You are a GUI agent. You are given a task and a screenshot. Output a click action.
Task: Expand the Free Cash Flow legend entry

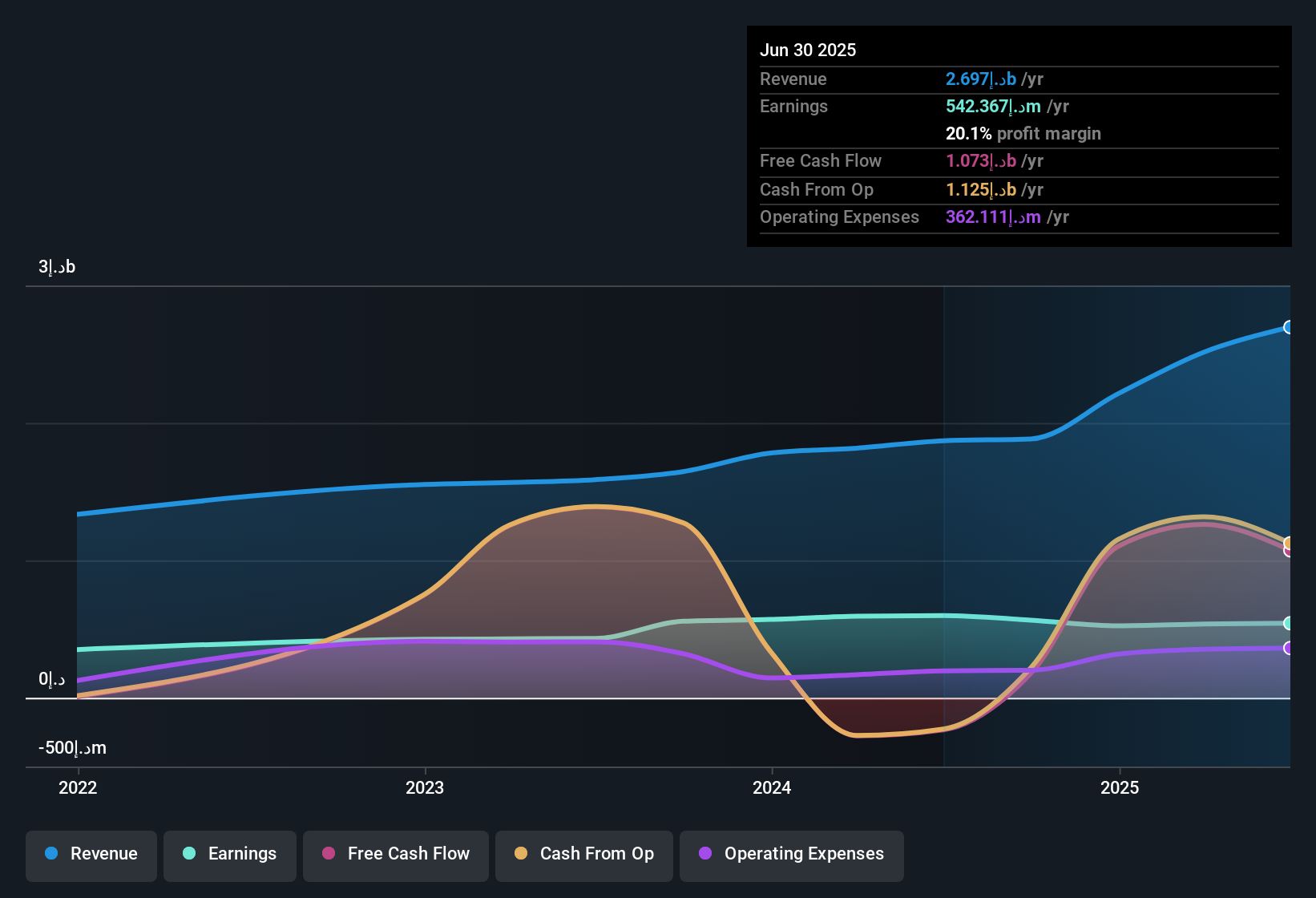point(395,856)
